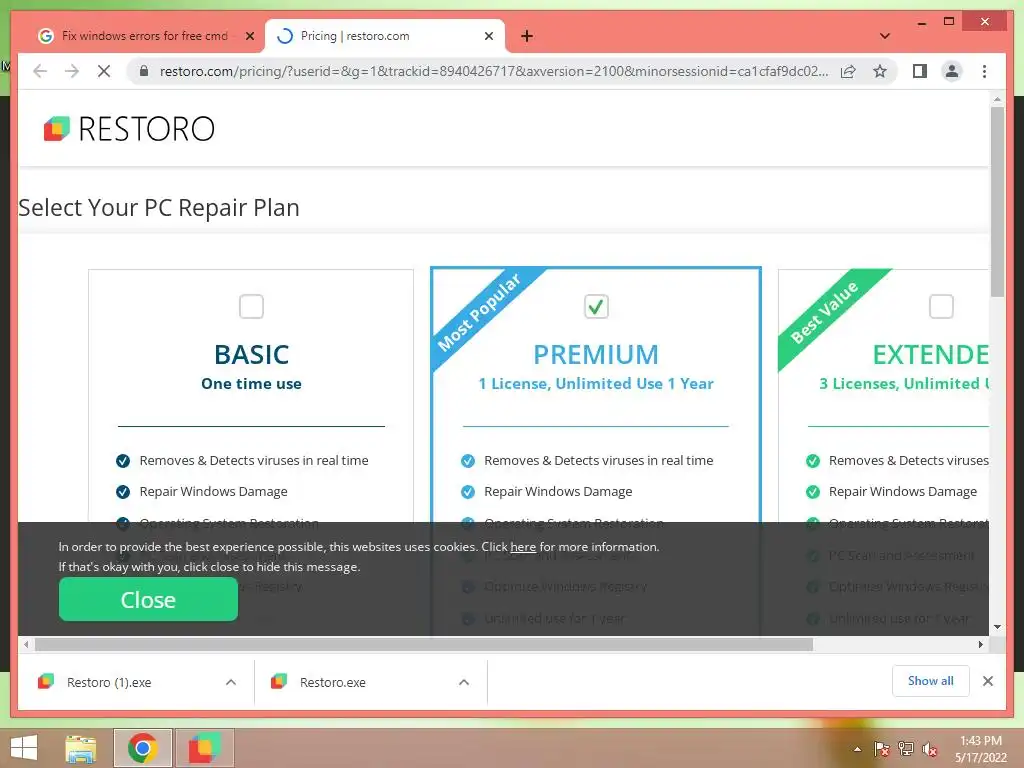Tick the EXTENDED plan checkbox

[x=941, y=306]
